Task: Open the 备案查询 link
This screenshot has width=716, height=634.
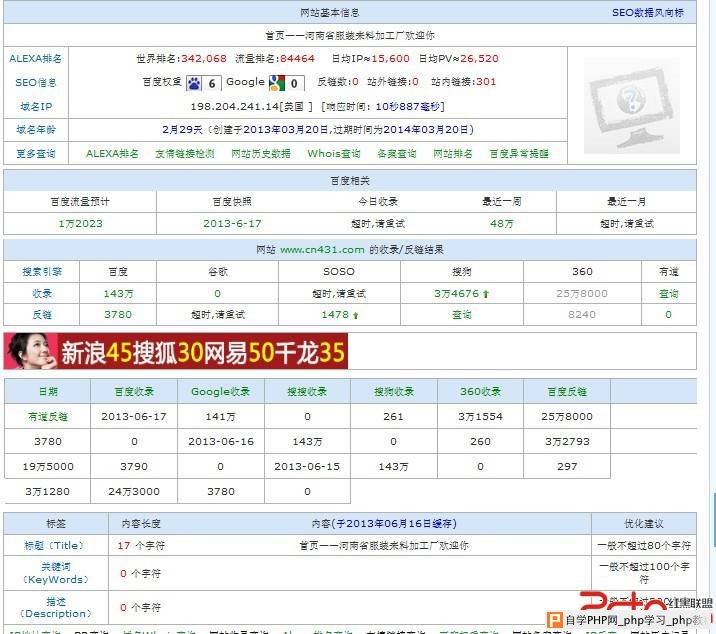Action: pos(397,153)
